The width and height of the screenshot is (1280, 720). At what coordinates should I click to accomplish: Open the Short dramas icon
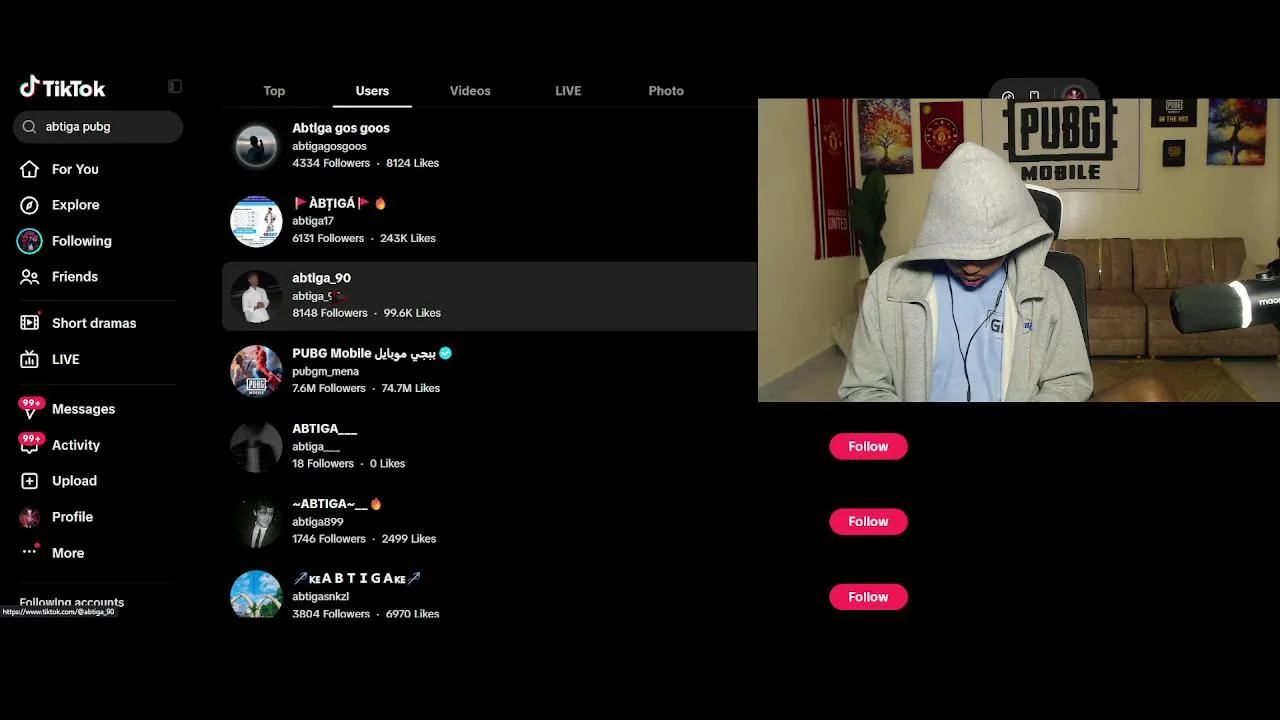coord(30,323)
